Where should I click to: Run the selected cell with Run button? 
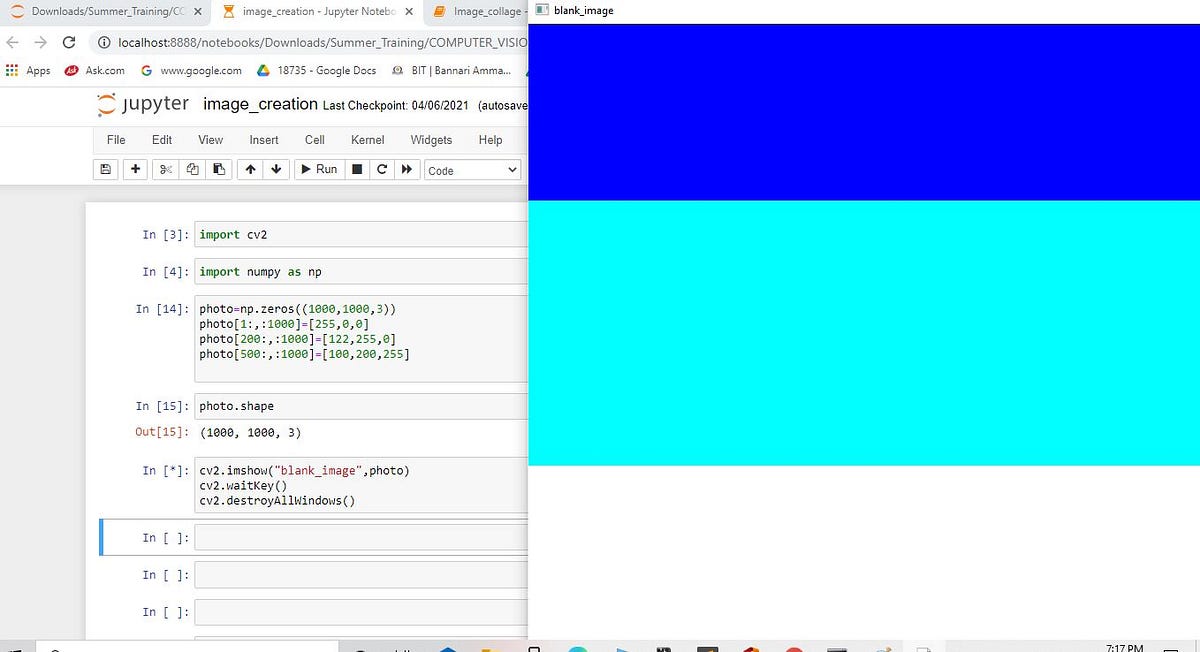pos(318,169)
